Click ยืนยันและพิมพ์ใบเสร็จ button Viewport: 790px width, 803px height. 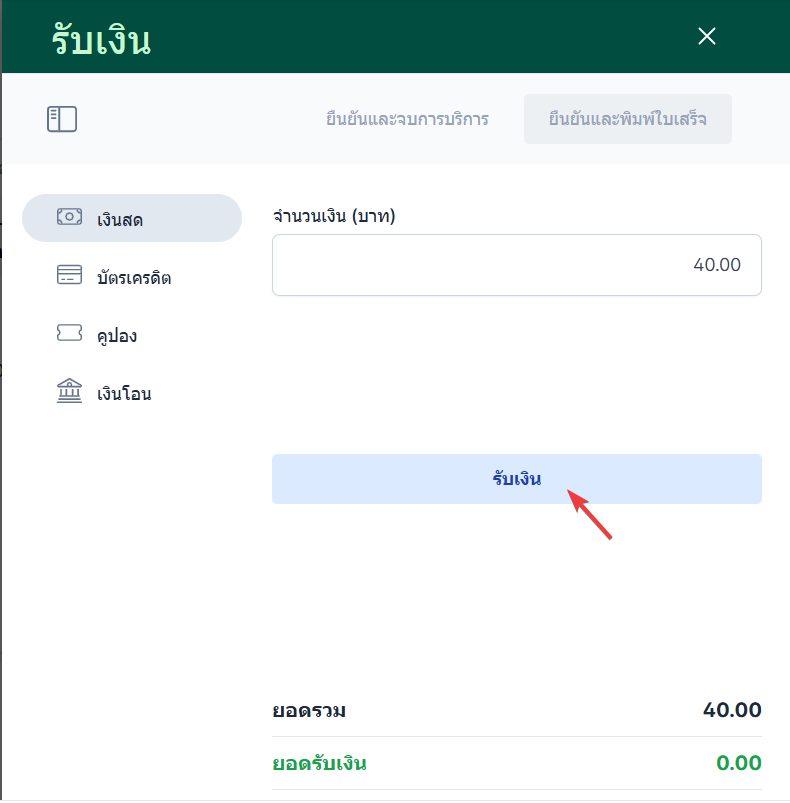pyautogui.click(x=627, y=119)
